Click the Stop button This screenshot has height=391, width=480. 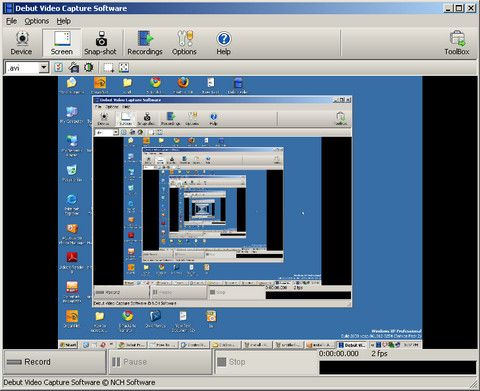266,362
